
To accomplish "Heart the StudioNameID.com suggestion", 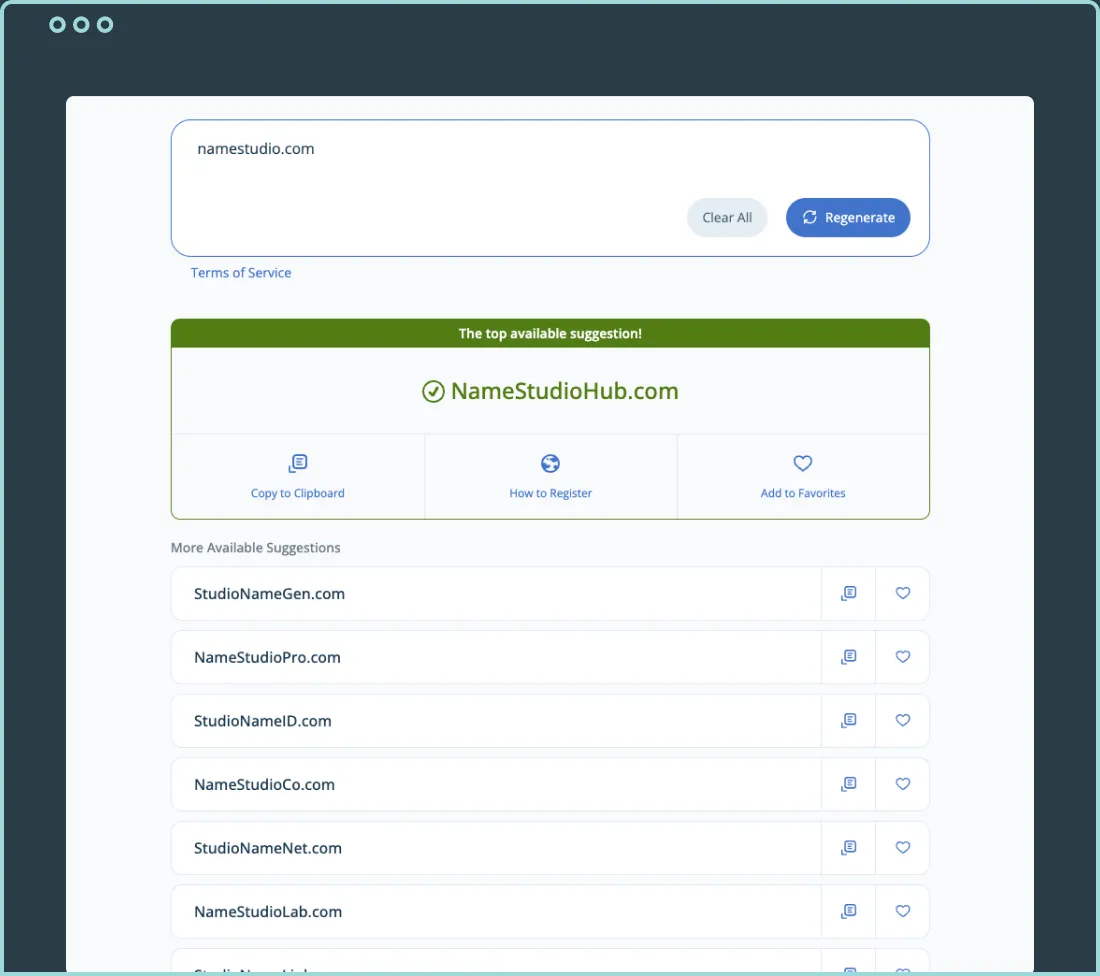I will [902, 720].
